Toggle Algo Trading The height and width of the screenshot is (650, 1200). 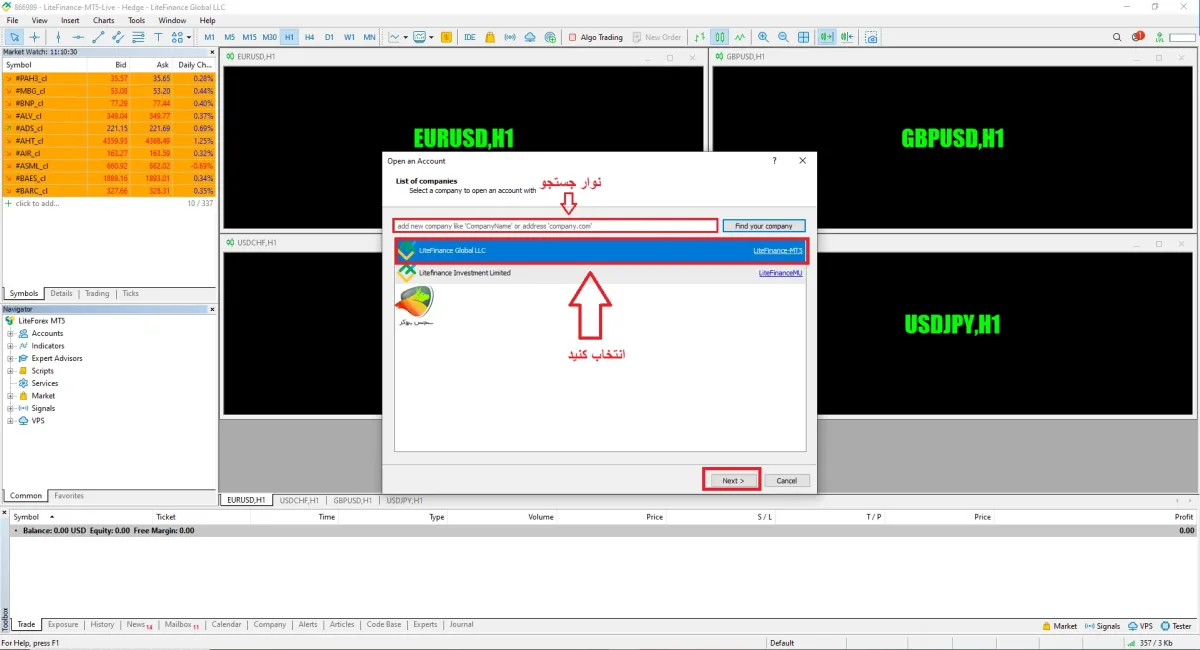595,37
